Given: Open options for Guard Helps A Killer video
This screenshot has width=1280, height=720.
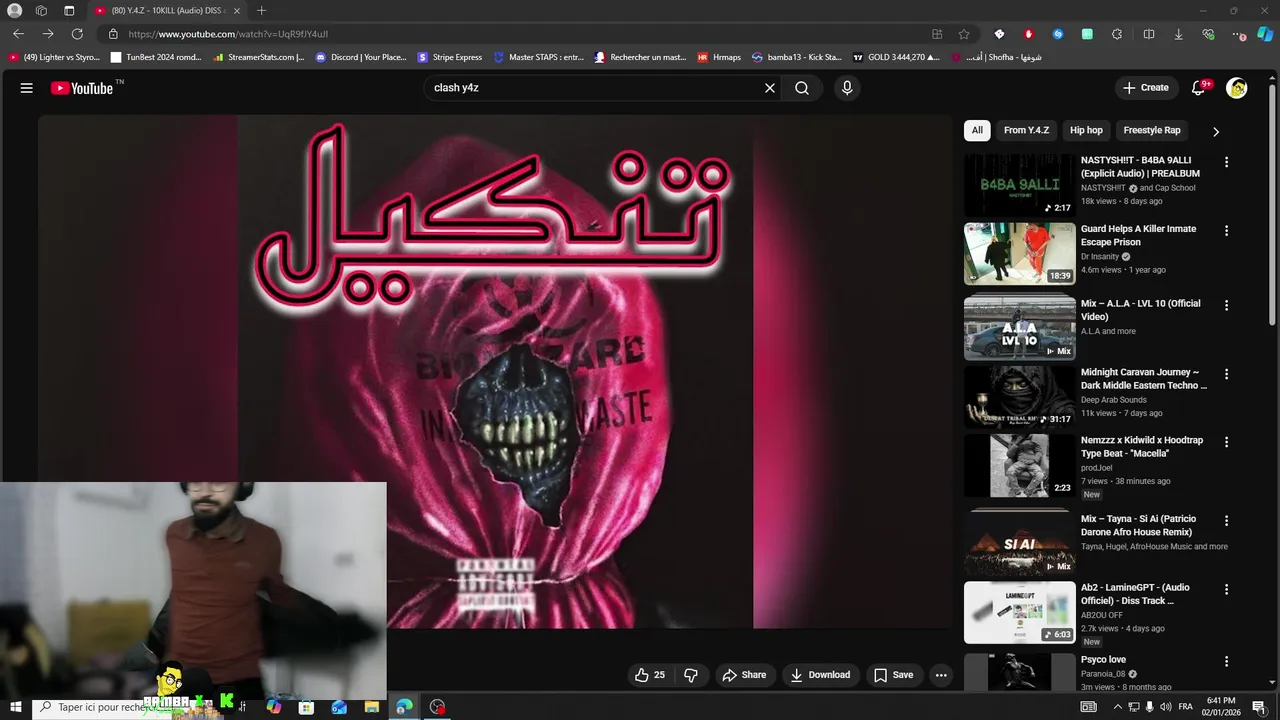Looking at the screenshot, I should (x=1226, y=231).
